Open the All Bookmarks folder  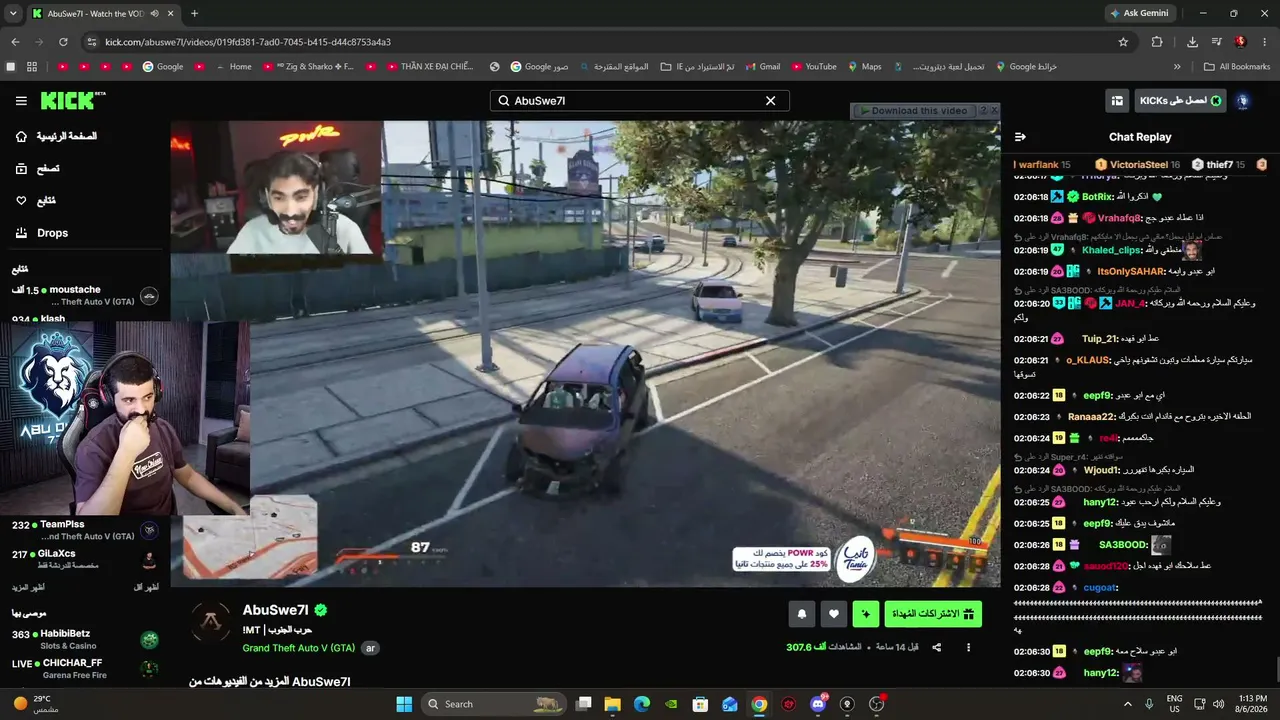[x=1237, y=67]
